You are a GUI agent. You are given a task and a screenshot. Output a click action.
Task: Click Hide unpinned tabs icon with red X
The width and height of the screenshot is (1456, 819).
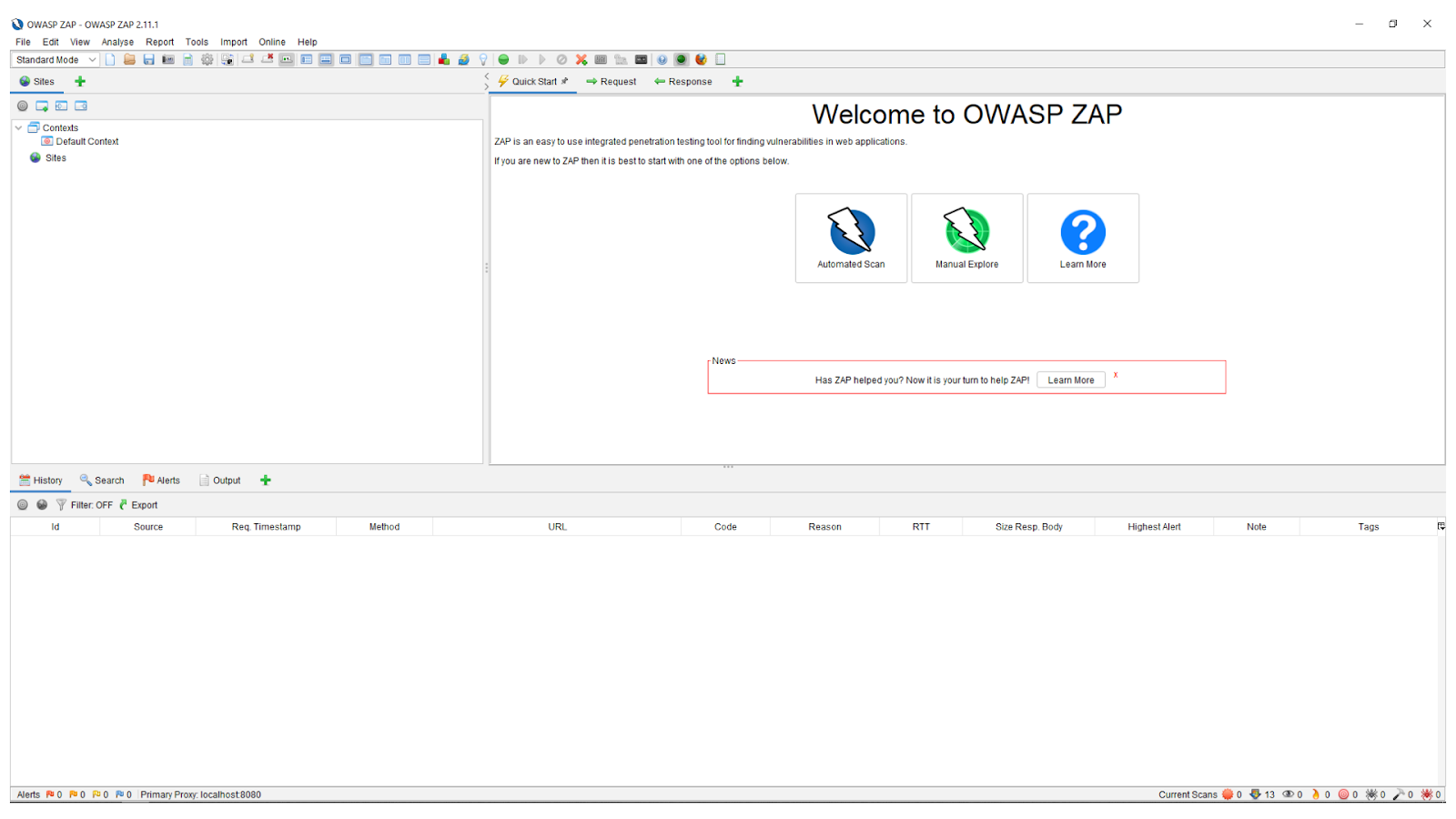pos(267,59)
